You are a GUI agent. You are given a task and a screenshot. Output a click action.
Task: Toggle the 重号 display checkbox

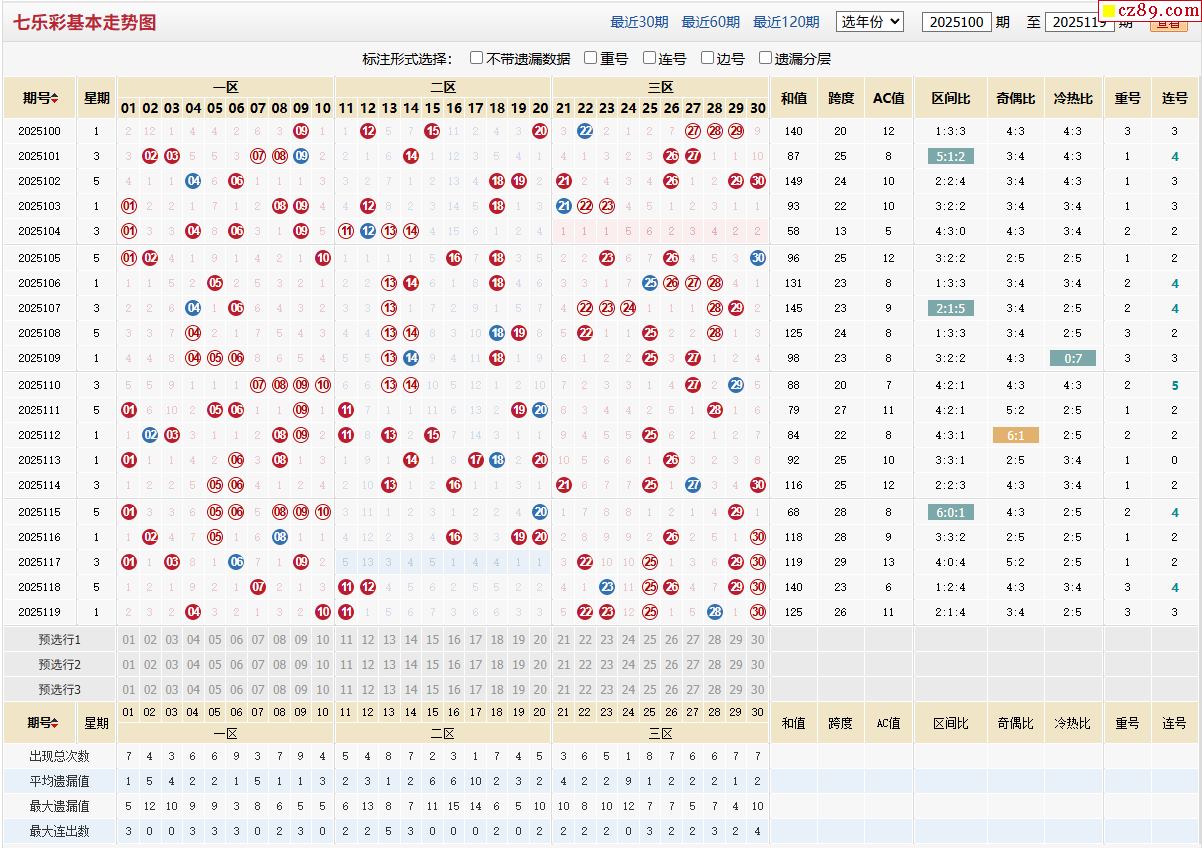(591, 58)
